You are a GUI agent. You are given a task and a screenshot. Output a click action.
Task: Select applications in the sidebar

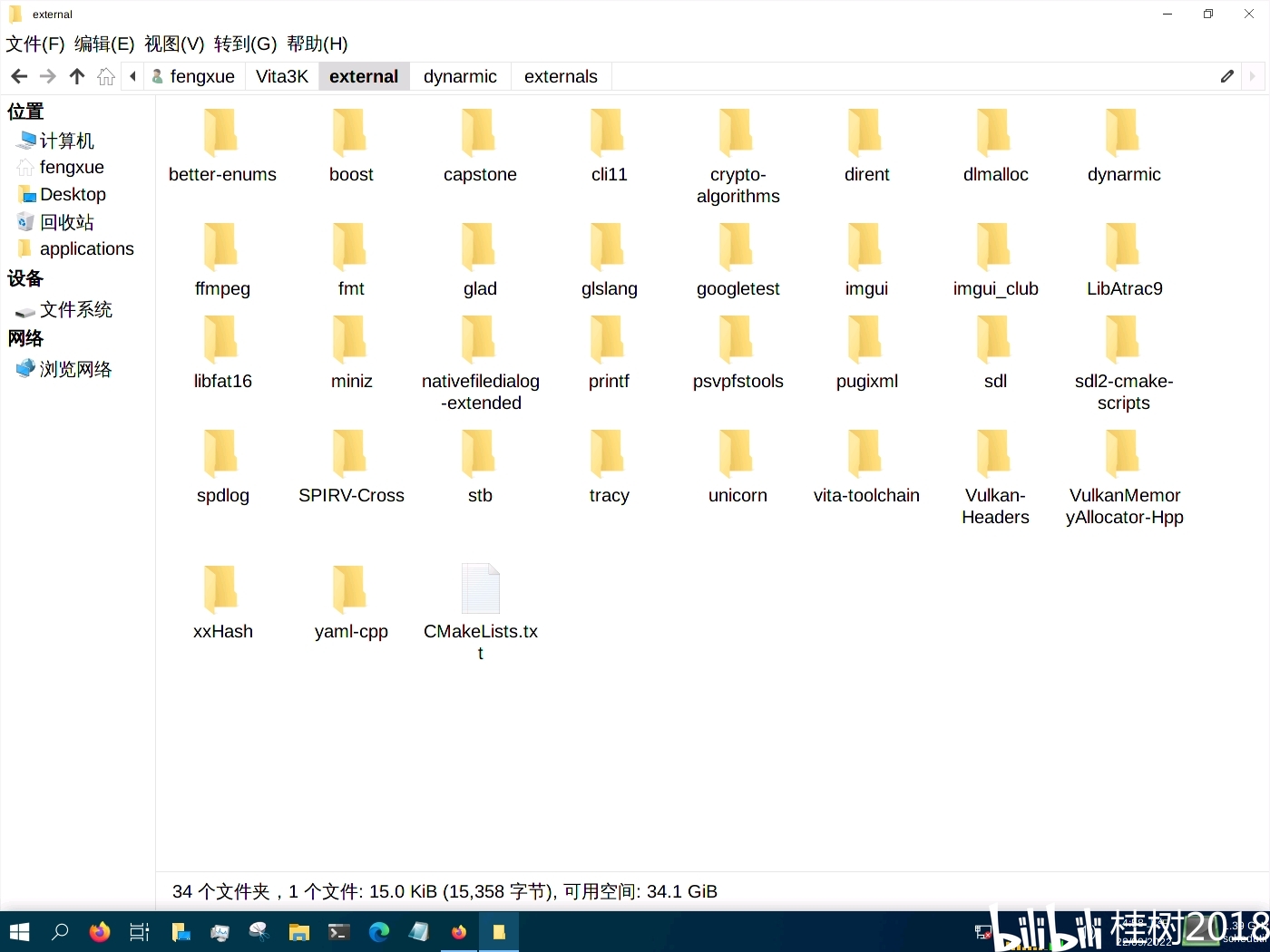[77, 248]
